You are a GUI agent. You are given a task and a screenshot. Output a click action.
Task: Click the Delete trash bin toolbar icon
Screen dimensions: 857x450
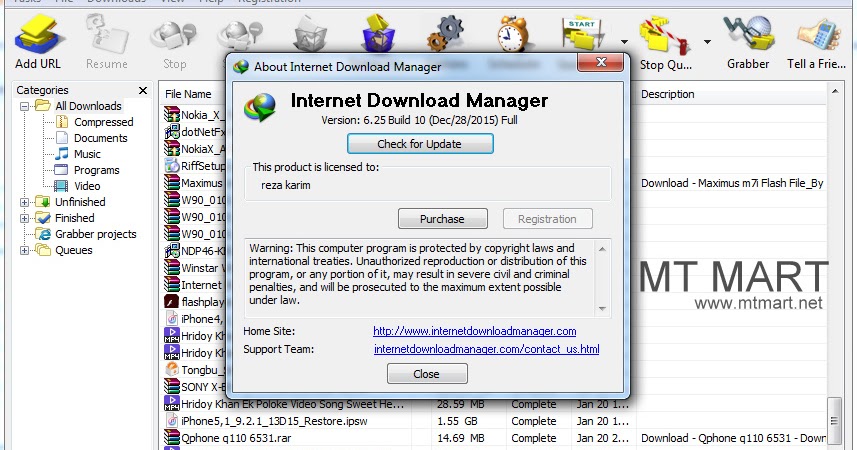310,34
